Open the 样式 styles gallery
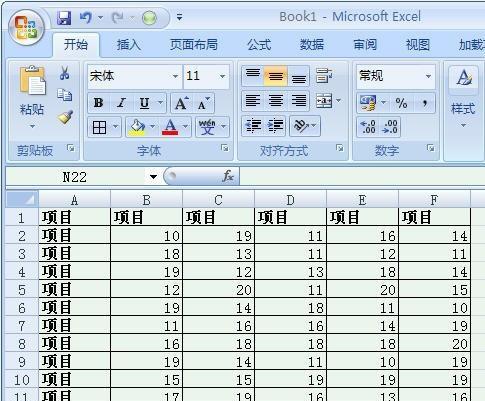The image size is (485, 401). (463, 97)
